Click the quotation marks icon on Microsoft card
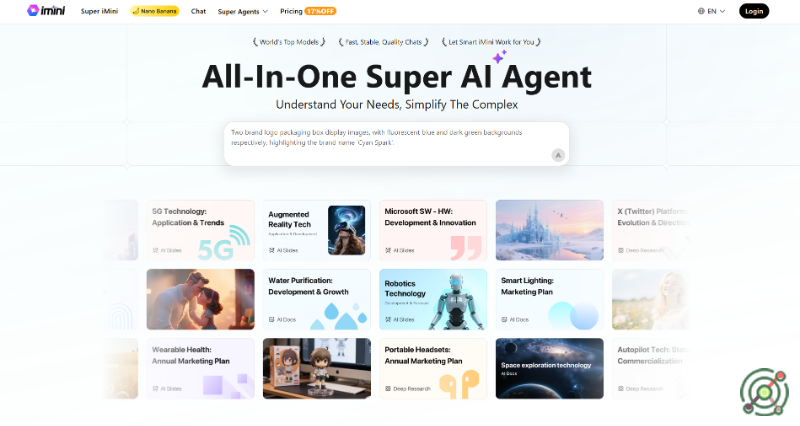The width and height of the screenshot is (800, 426). coord(466,248)
